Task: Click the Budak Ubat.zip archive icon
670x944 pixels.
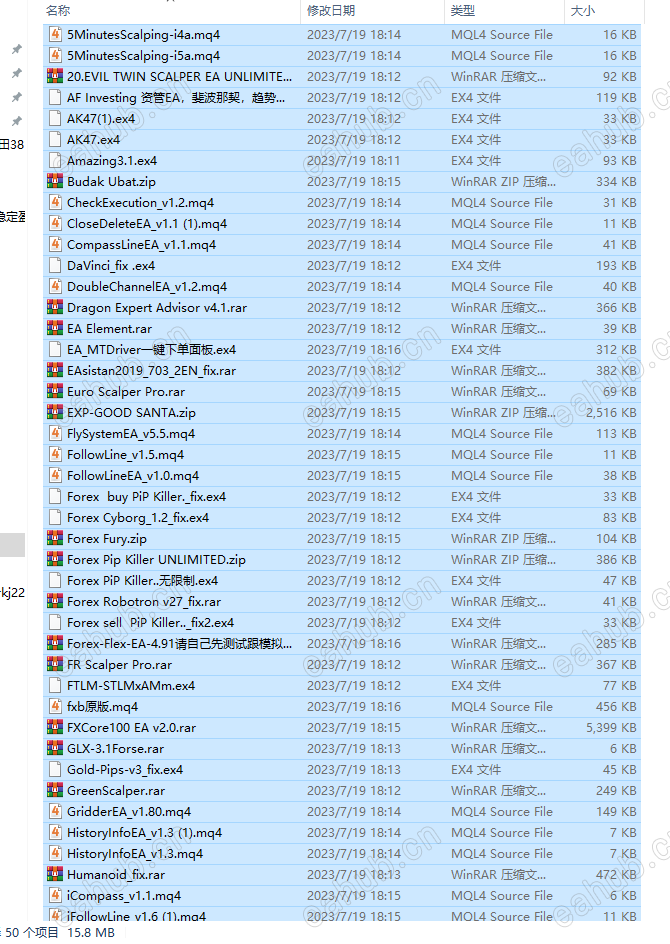Action: (55, 181)
